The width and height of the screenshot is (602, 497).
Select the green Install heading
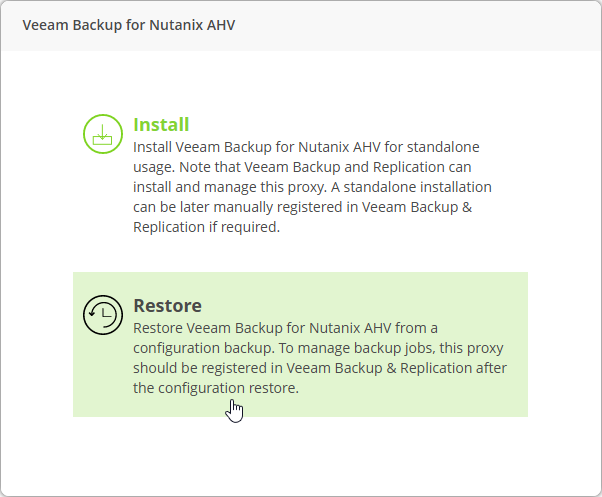161,124
